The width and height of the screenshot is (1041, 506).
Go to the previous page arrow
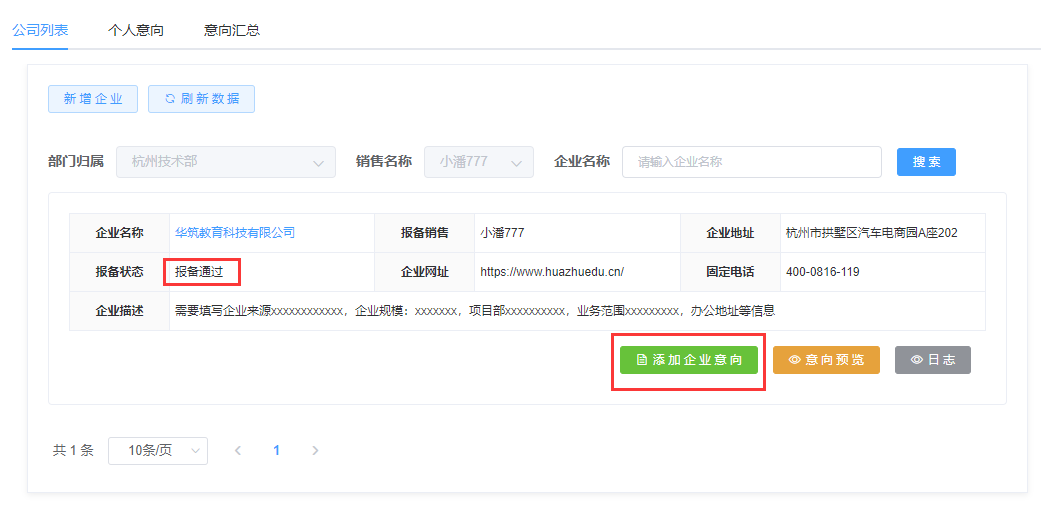coord(238,451)
